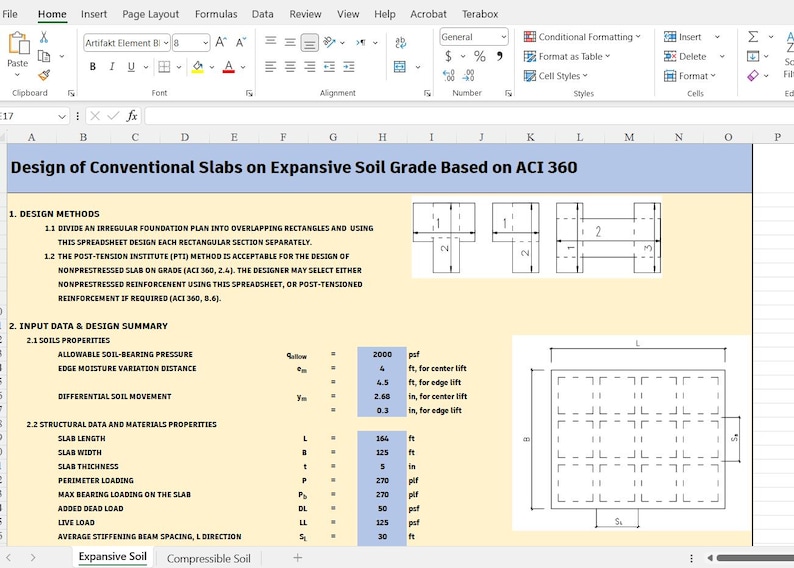Image resolution: width=794 pixels, height=568 pixels.
Task: Select the allowable soil pressure 2000 cell
Action: [x=382, y=354]
